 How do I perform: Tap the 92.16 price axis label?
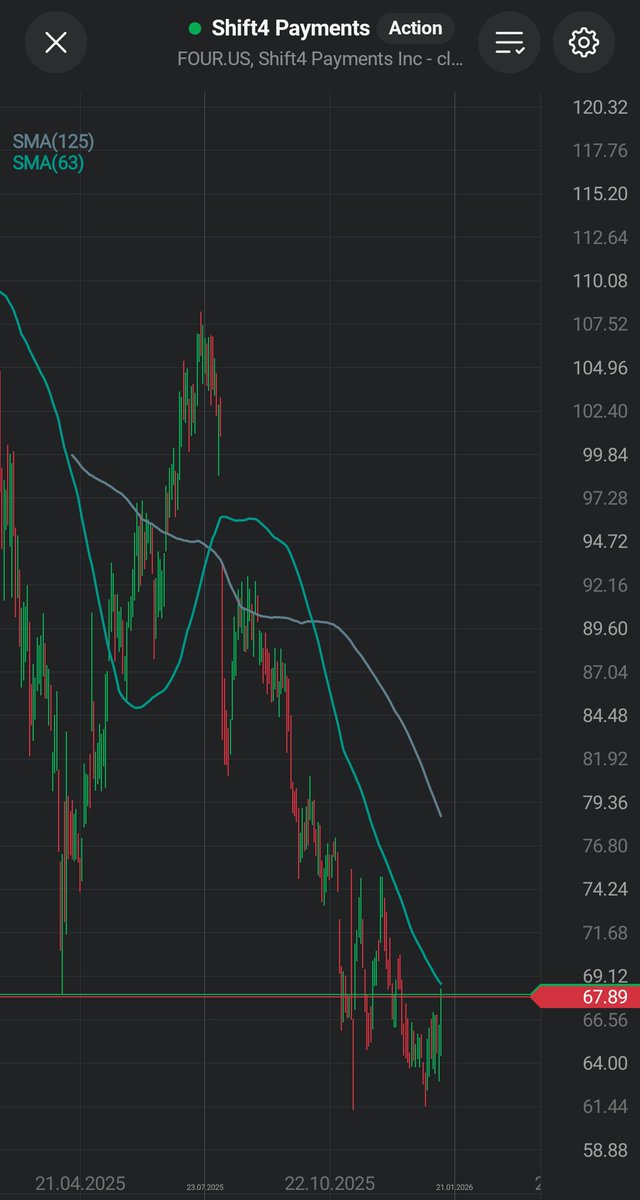(604, 585)
